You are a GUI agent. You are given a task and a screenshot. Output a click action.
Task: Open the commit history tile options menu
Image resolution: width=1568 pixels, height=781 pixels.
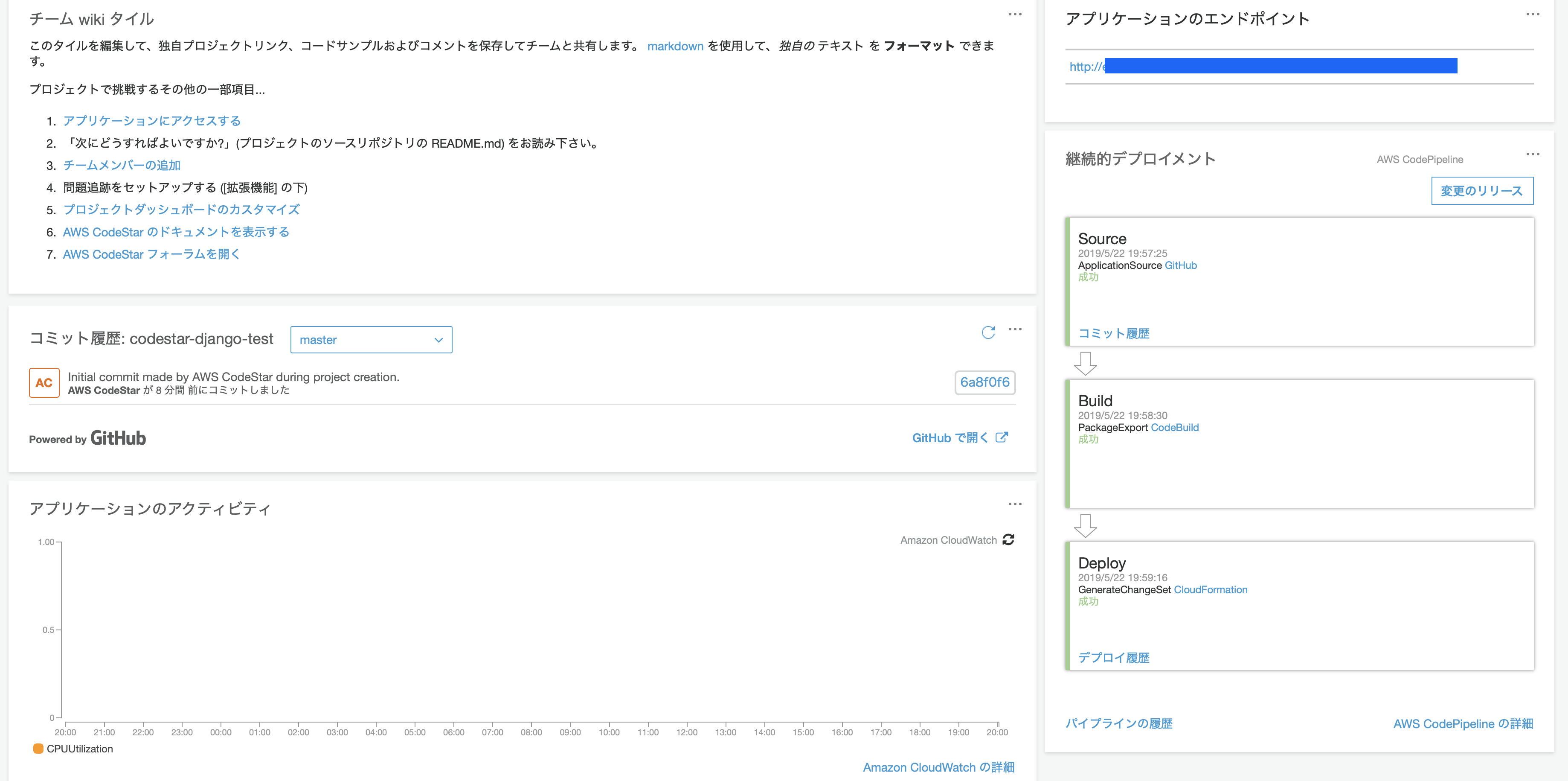[x=1015, y=329]
